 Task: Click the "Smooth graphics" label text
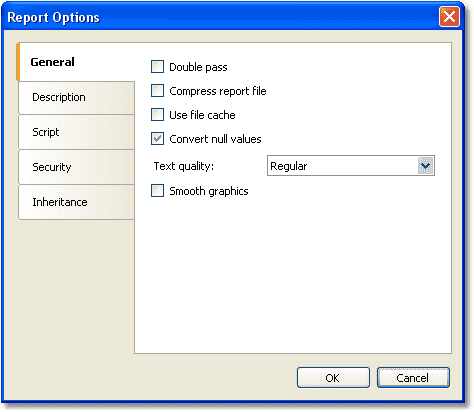209,191
